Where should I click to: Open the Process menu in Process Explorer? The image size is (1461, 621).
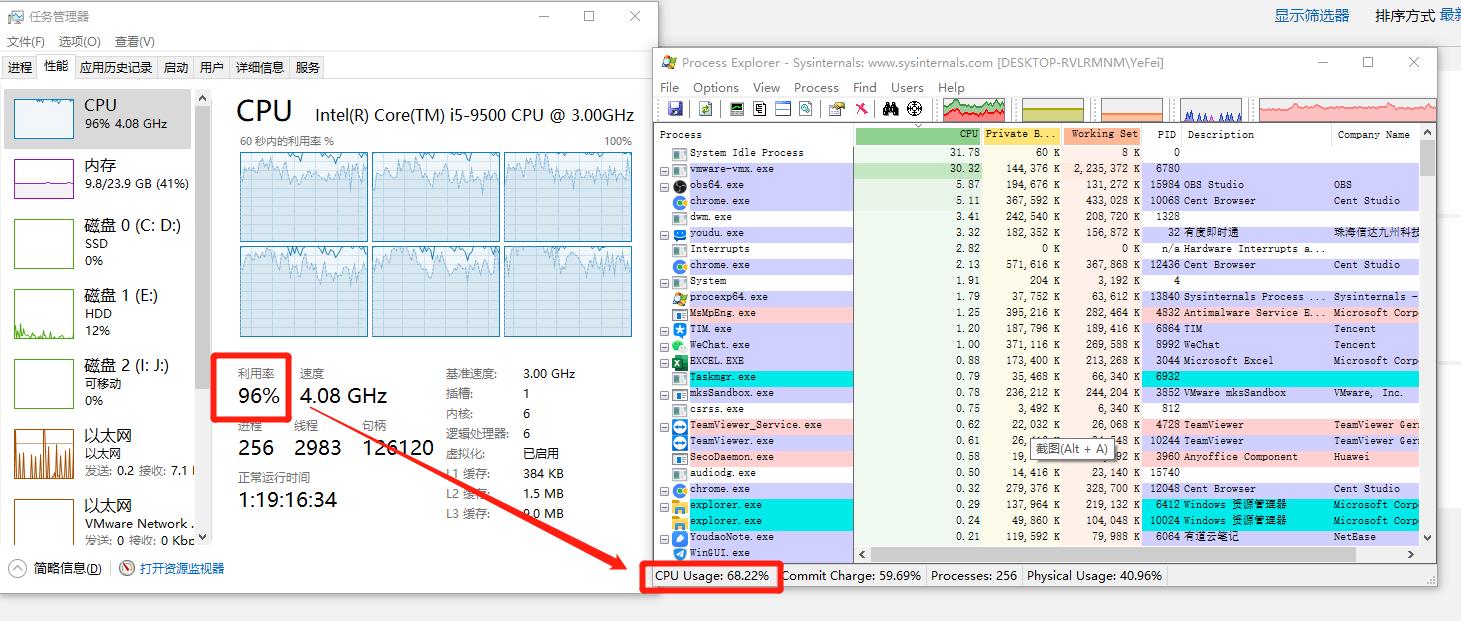point(816,87)
